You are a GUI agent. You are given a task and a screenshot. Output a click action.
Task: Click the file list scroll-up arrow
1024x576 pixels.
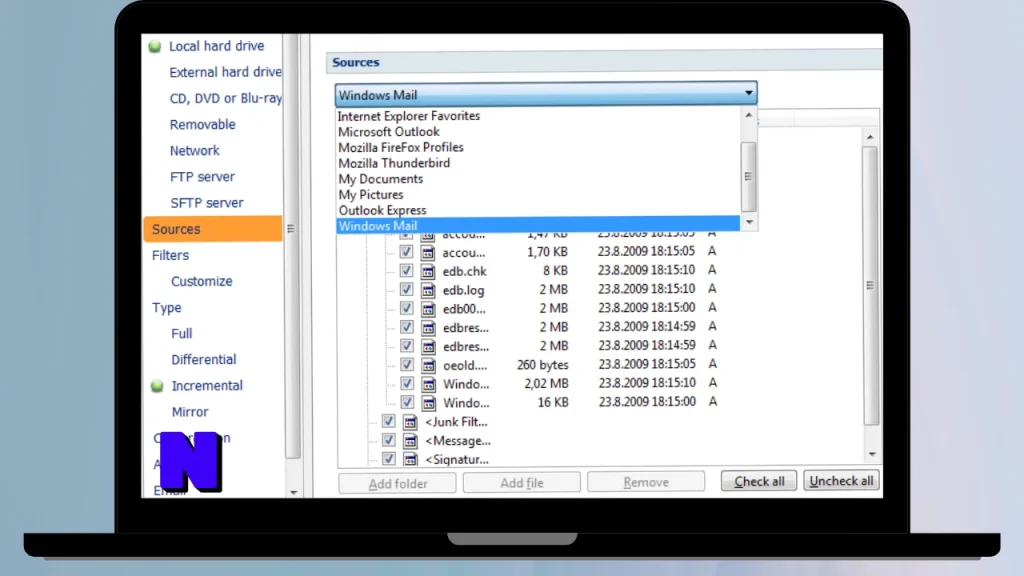click(x=870, y=137)
